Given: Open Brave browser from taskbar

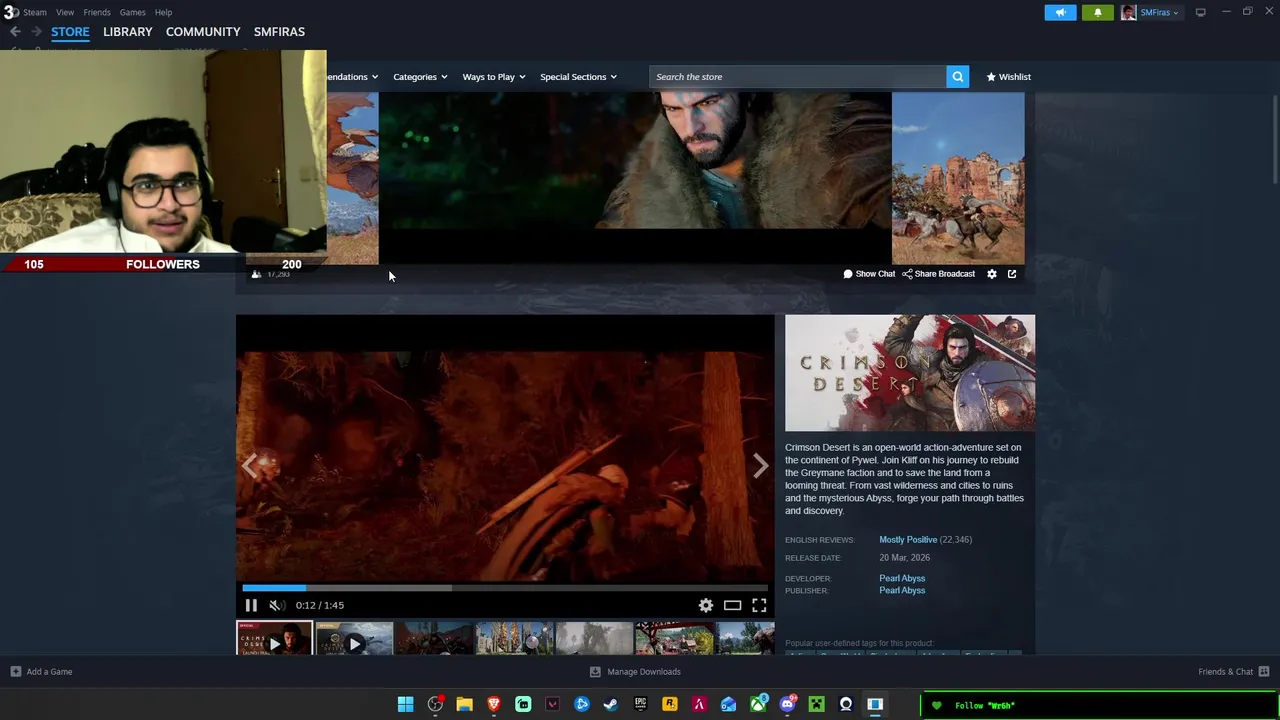Looking at the screenshot, I should [x=493, y=704].
